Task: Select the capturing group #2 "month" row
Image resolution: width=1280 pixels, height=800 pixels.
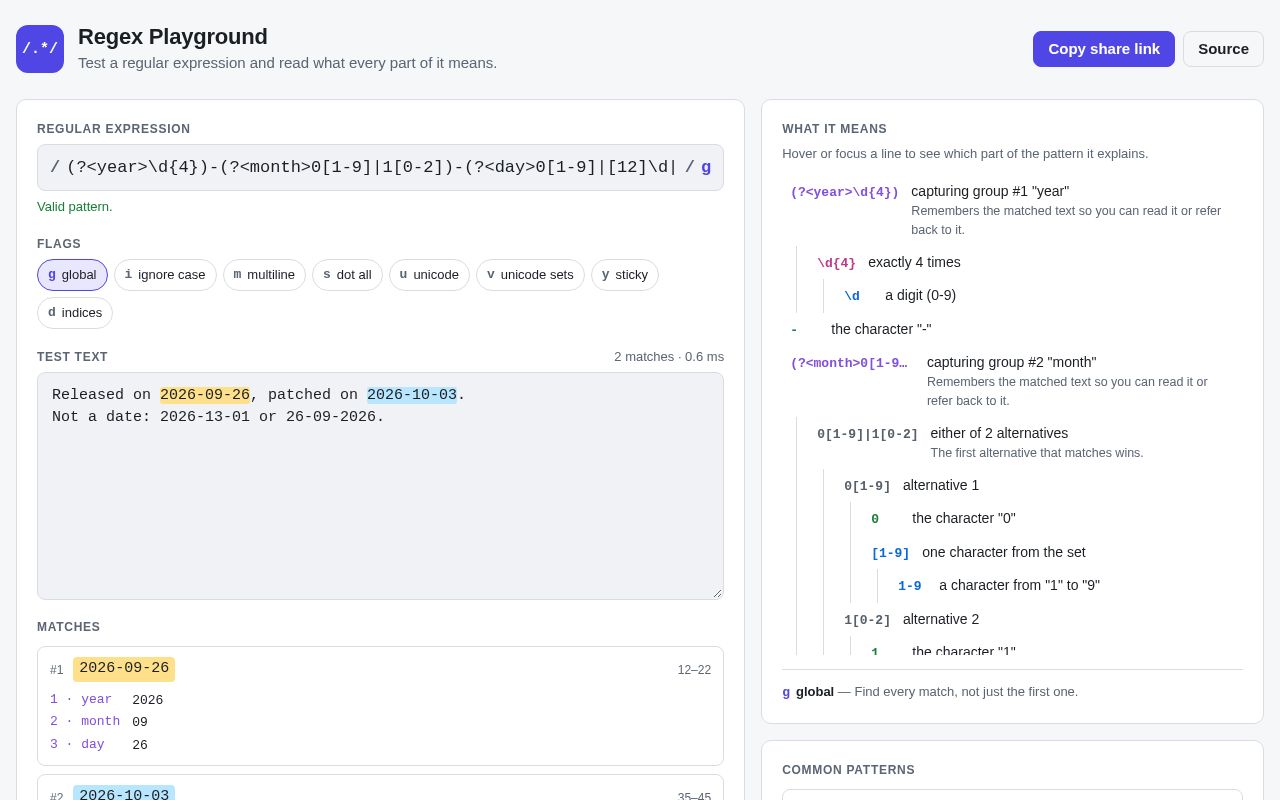Action: coord(1012,381)
